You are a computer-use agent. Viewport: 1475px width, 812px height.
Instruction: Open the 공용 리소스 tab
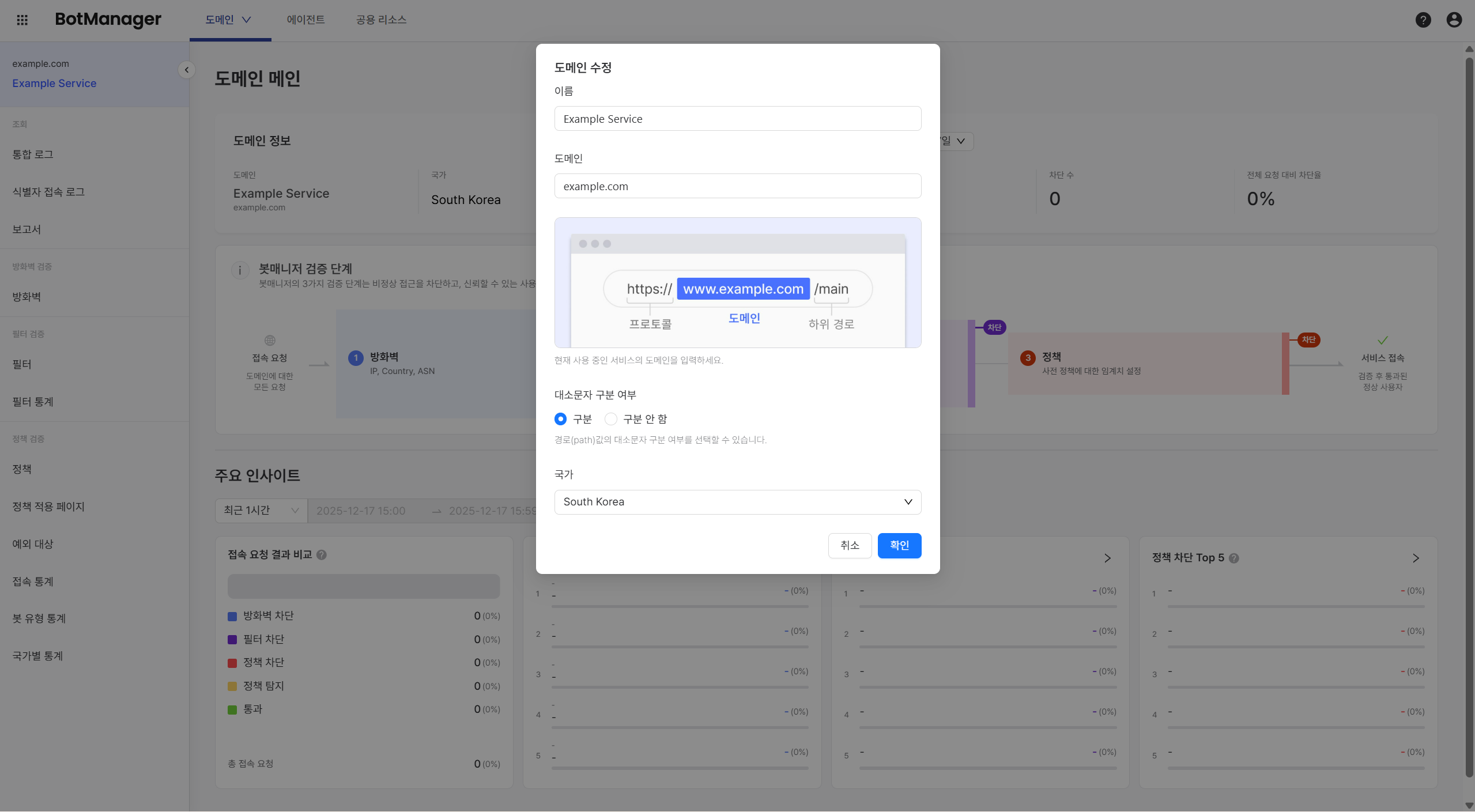(381, 20)
